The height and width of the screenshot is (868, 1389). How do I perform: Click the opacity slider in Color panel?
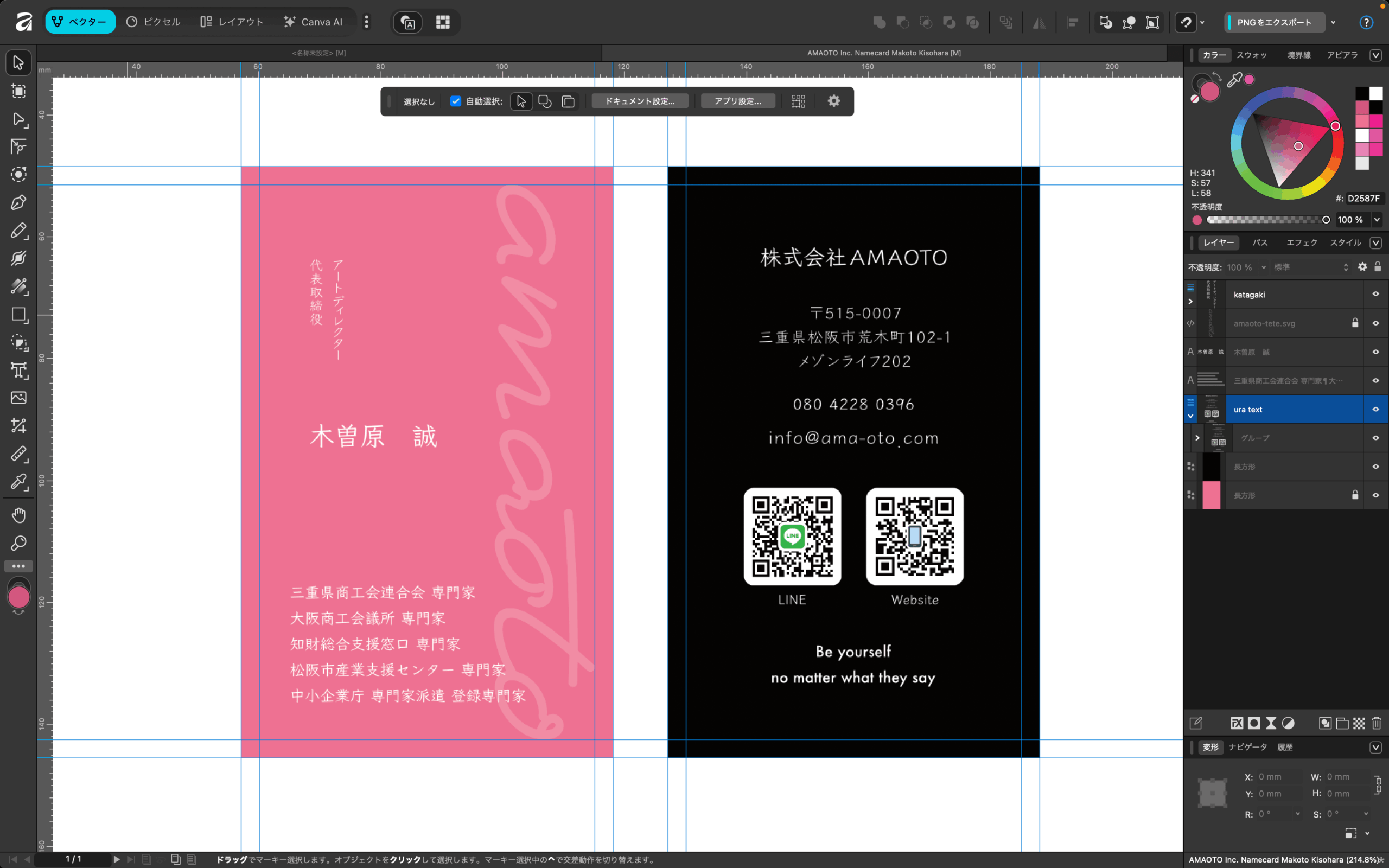[1266, 220]
